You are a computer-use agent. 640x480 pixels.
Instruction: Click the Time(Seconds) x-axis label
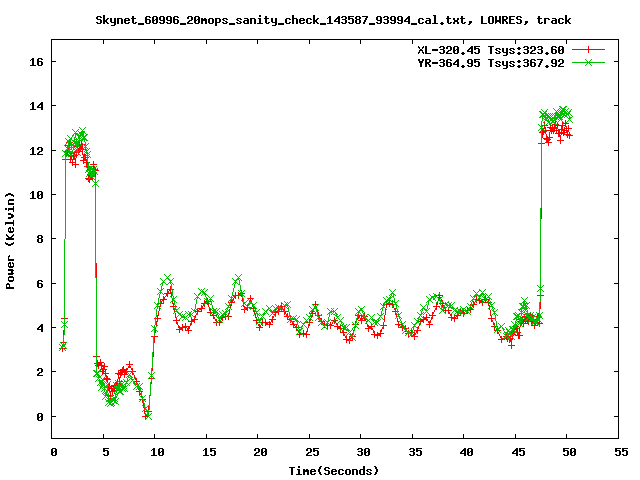334,470
